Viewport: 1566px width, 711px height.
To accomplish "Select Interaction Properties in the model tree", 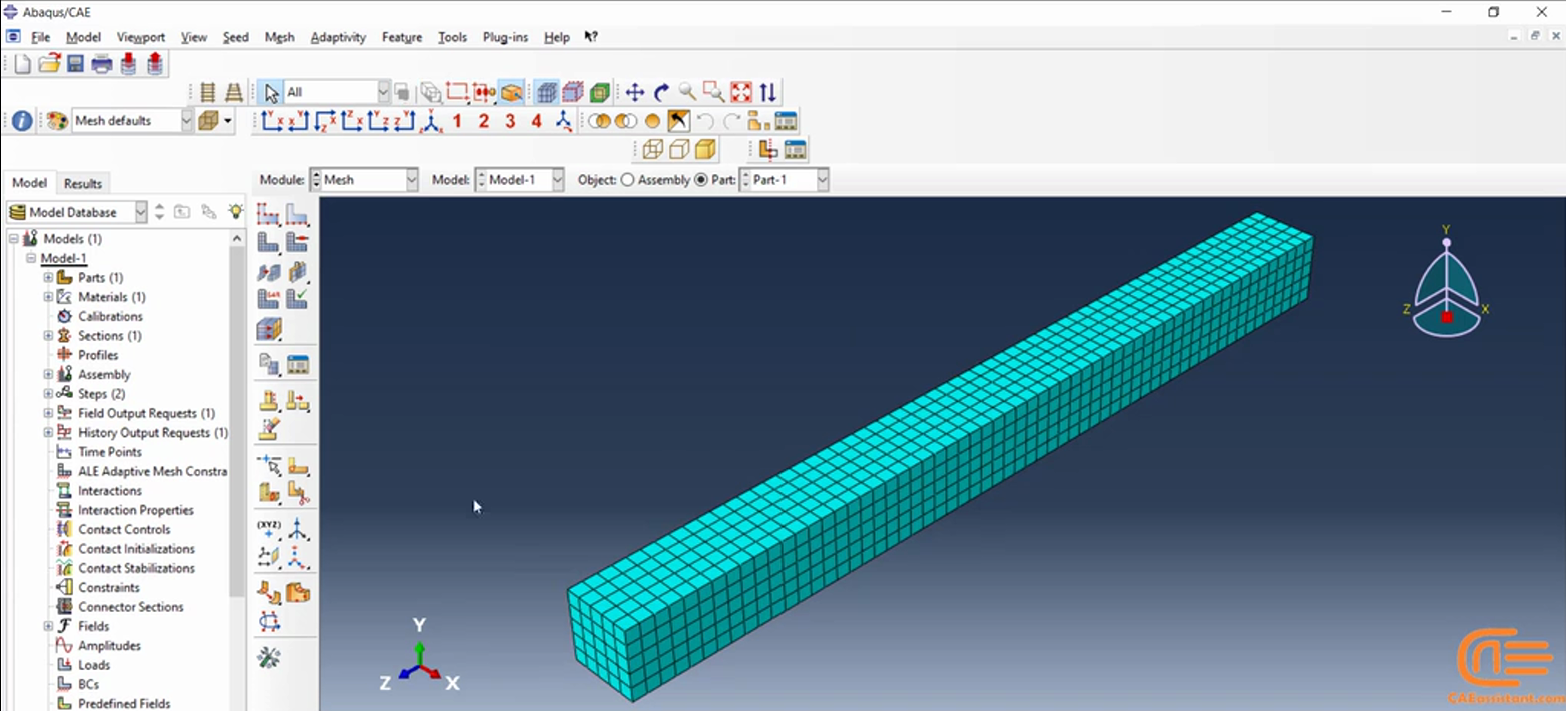I will (x=136, y=510).
